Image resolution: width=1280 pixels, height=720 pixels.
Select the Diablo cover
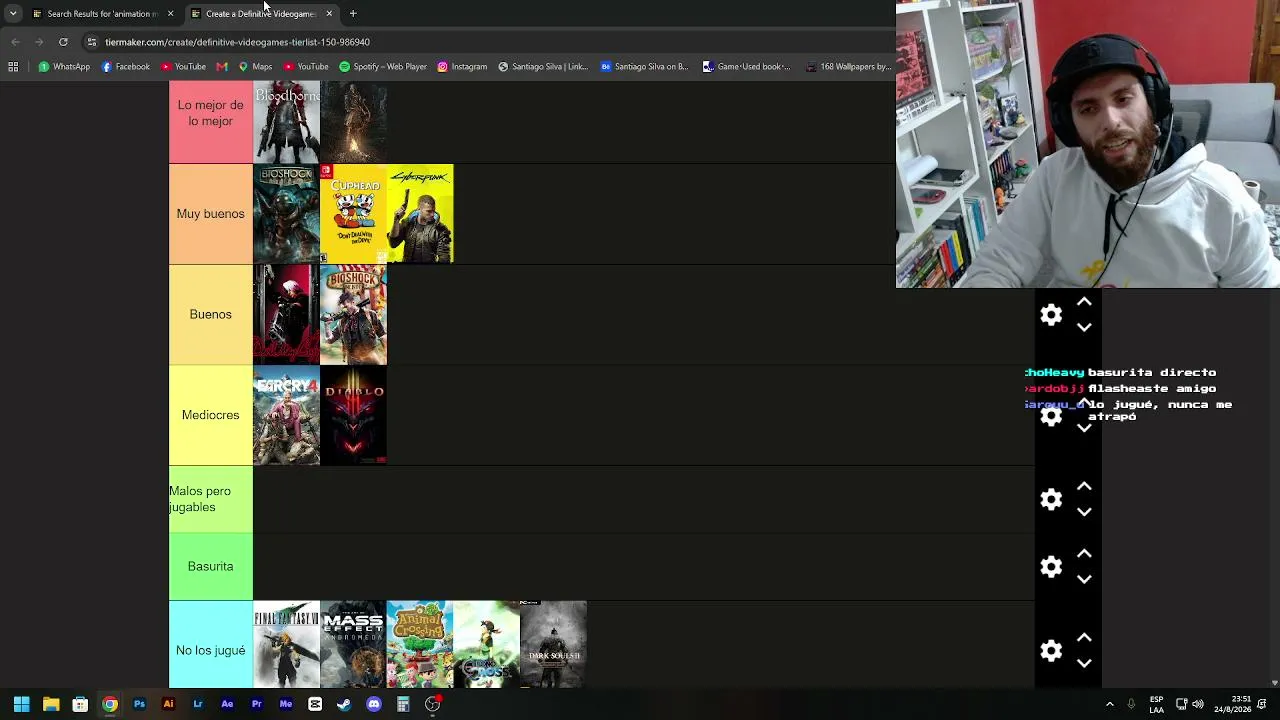click(x=353, y=415)
